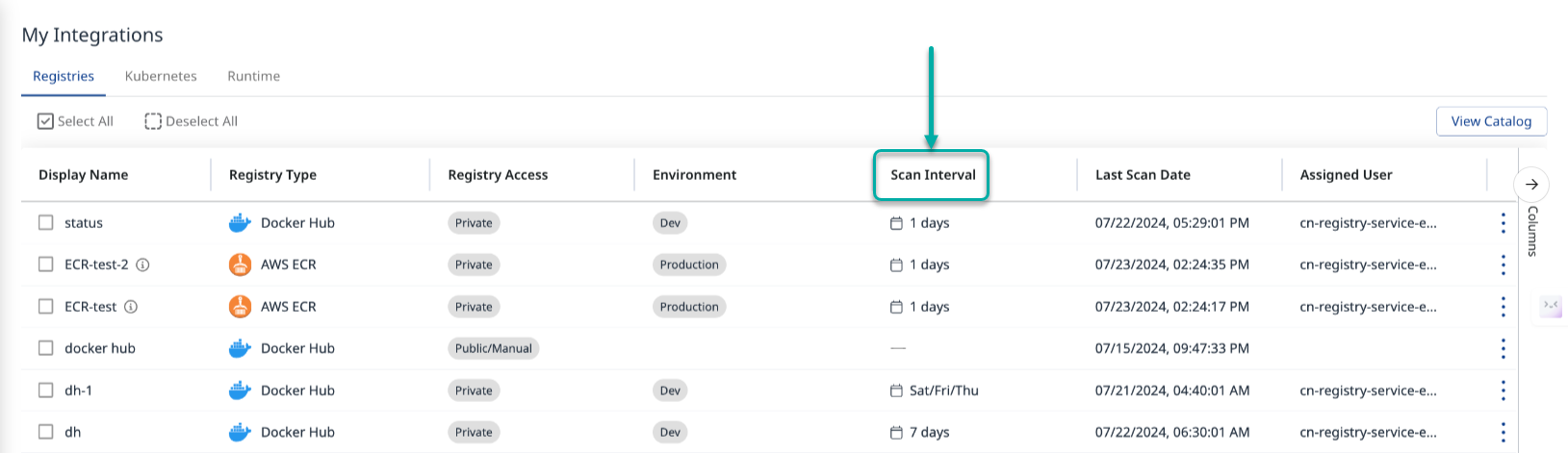Sort by Scan Interval column header
Screen dimensions: 1568x453
tap(932, 175)
